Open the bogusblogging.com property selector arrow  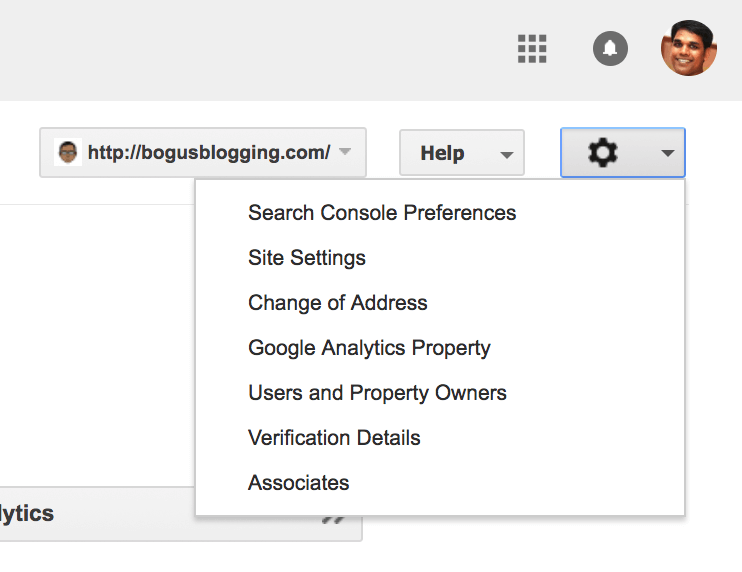pyautogui.click(x=345, y=153)
